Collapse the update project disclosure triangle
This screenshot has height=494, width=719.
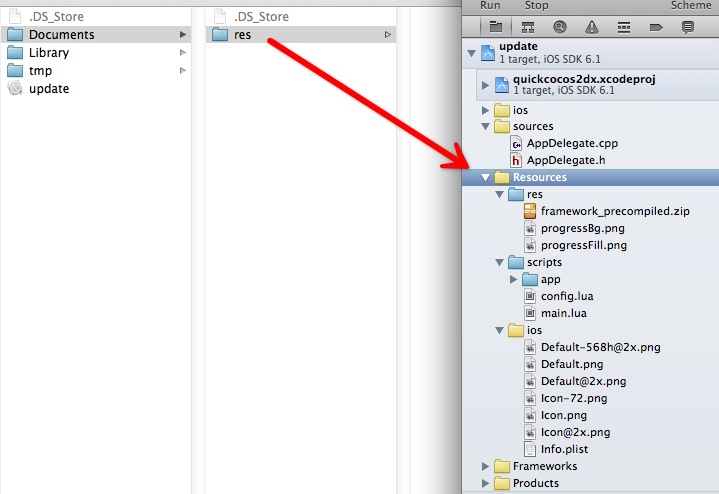click(x=472, y=54)
